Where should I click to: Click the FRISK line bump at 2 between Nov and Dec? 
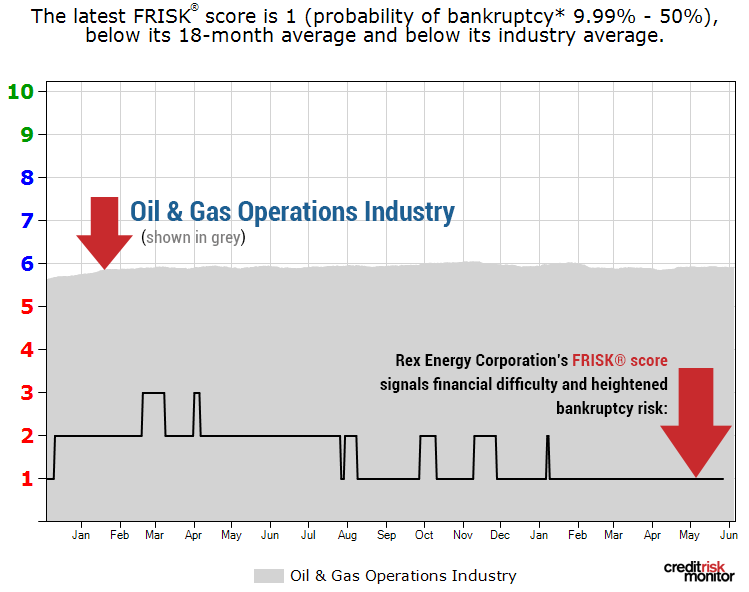point(485,436)
